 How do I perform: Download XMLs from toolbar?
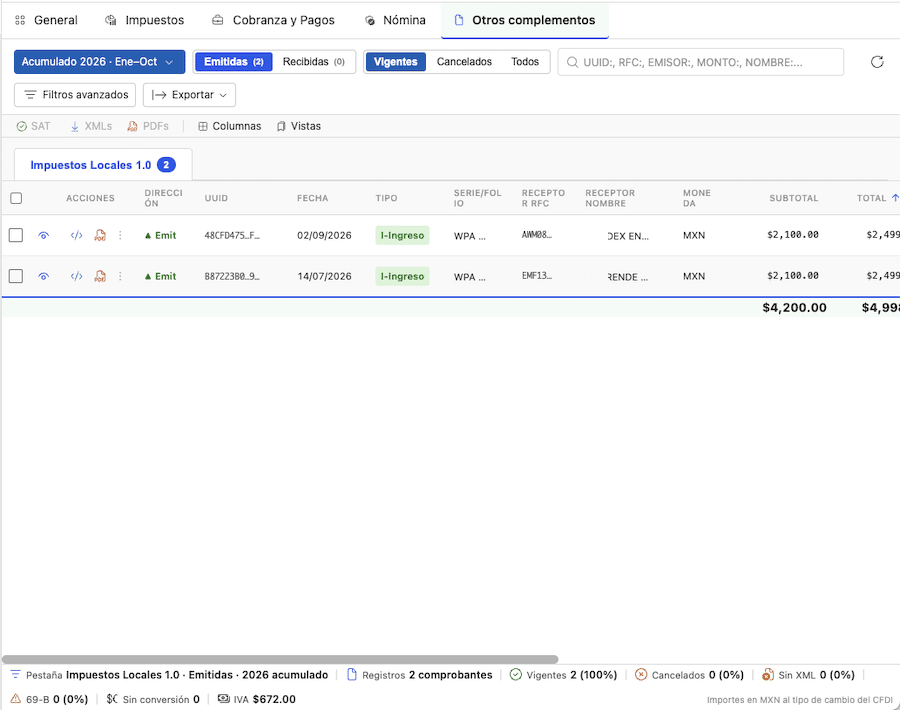point(91,126)
